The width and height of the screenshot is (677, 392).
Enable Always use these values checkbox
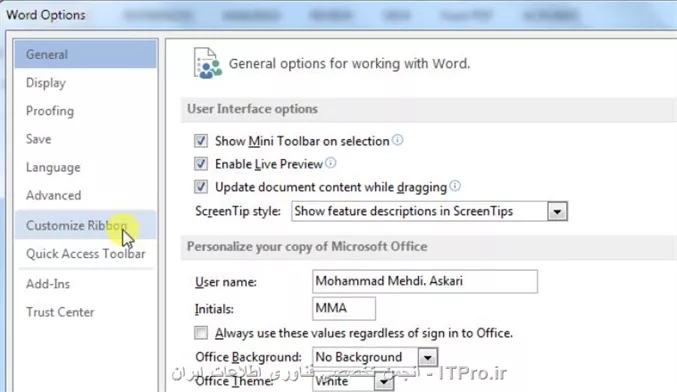[201, 333]
